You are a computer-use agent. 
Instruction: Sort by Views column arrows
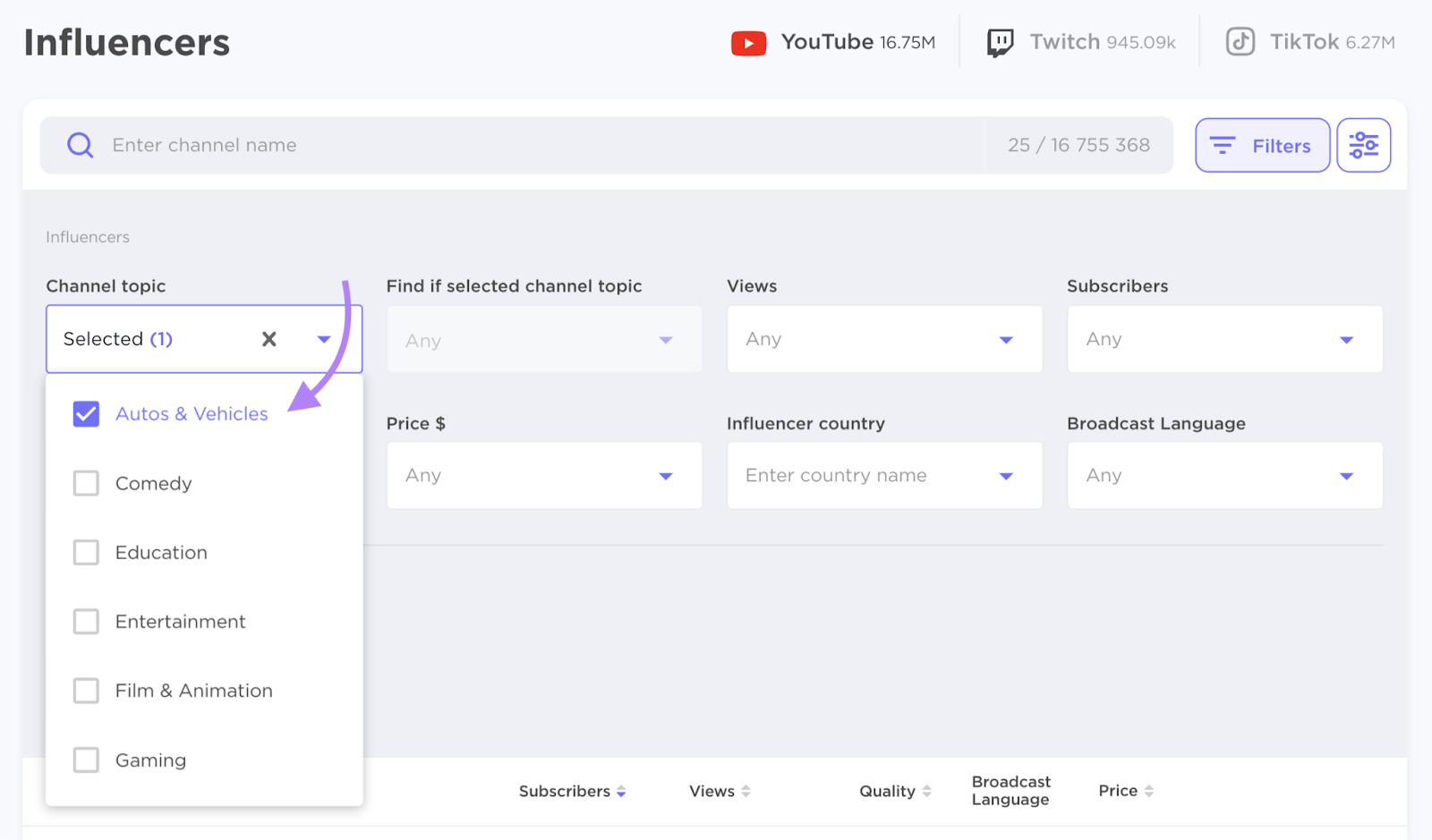746,792
